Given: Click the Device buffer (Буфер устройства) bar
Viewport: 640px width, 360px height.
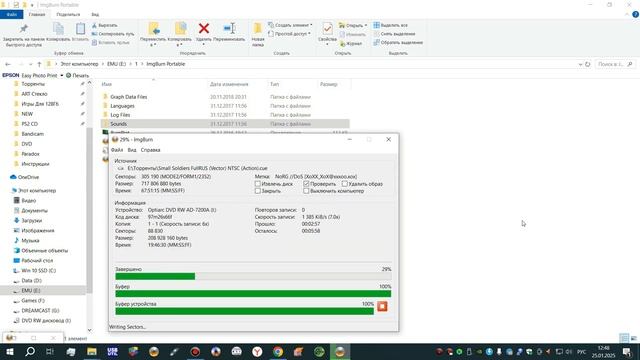Looking at the screenshot, I should tap(244, 311).
